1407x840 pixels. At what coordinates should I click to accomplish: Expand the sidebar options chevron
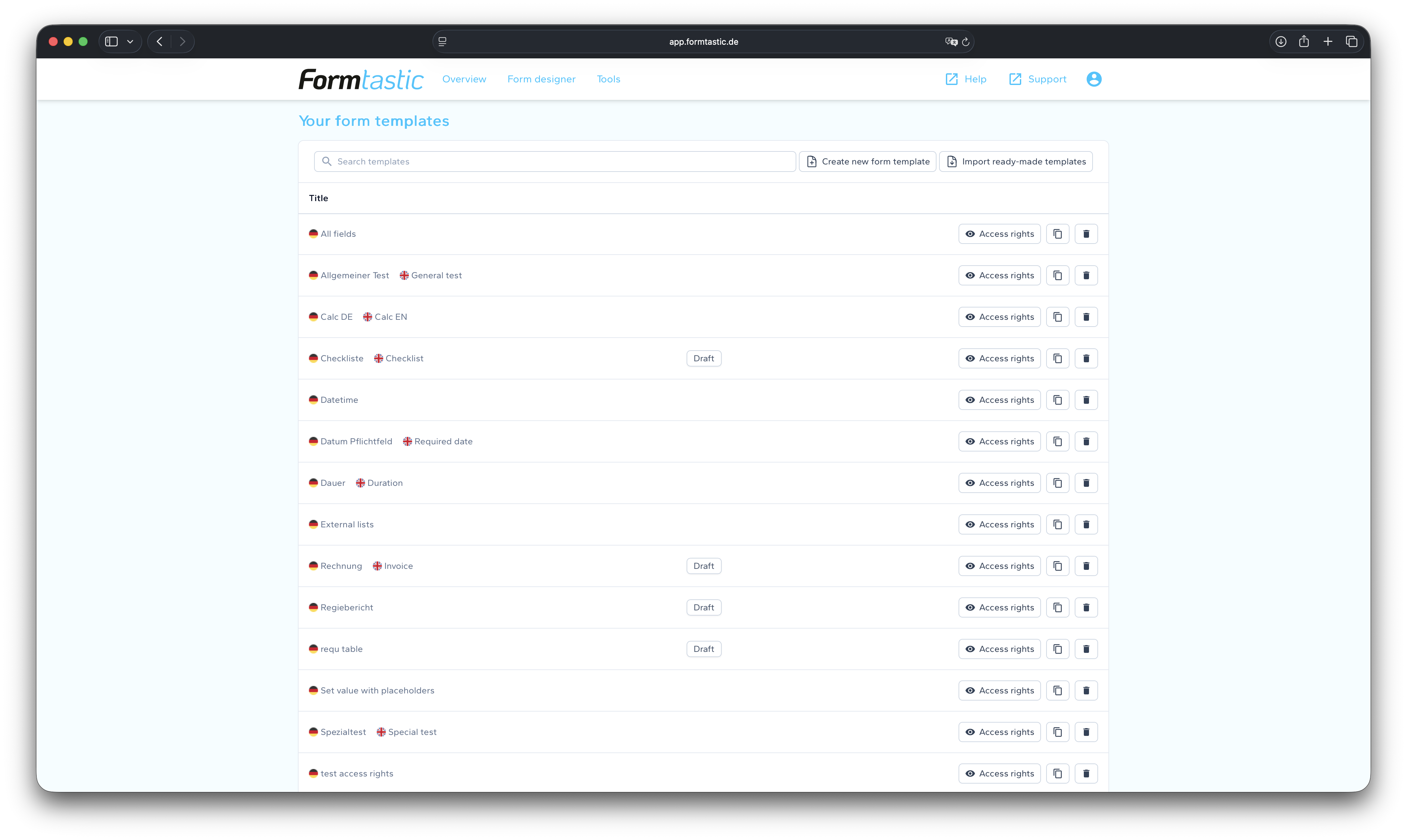[130, 41]
